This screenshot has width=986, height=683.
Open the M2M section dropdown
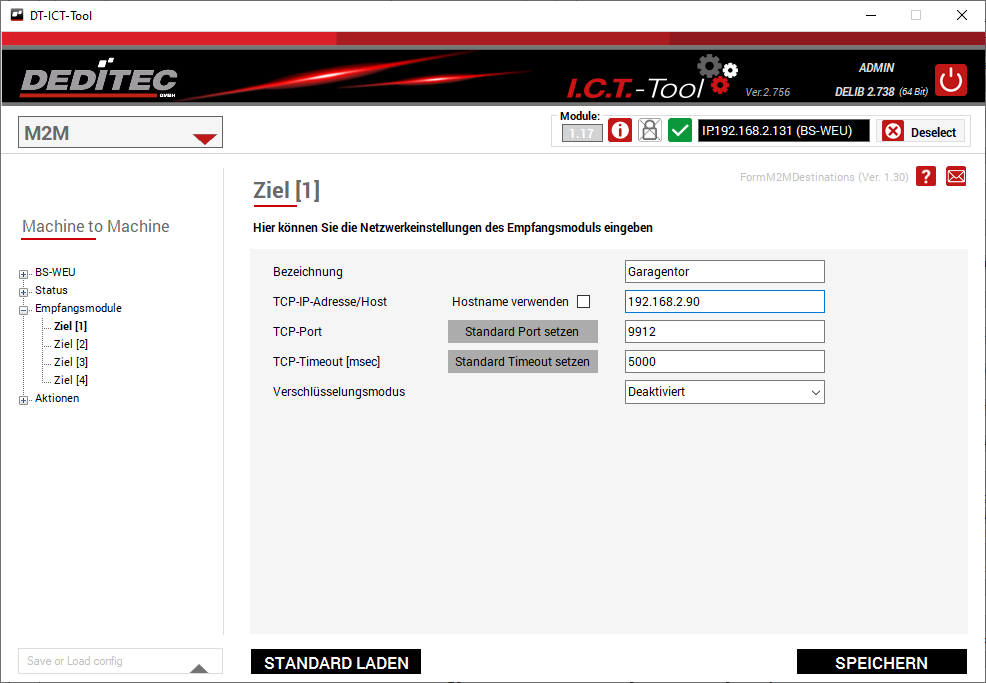(x=120, y=133)
